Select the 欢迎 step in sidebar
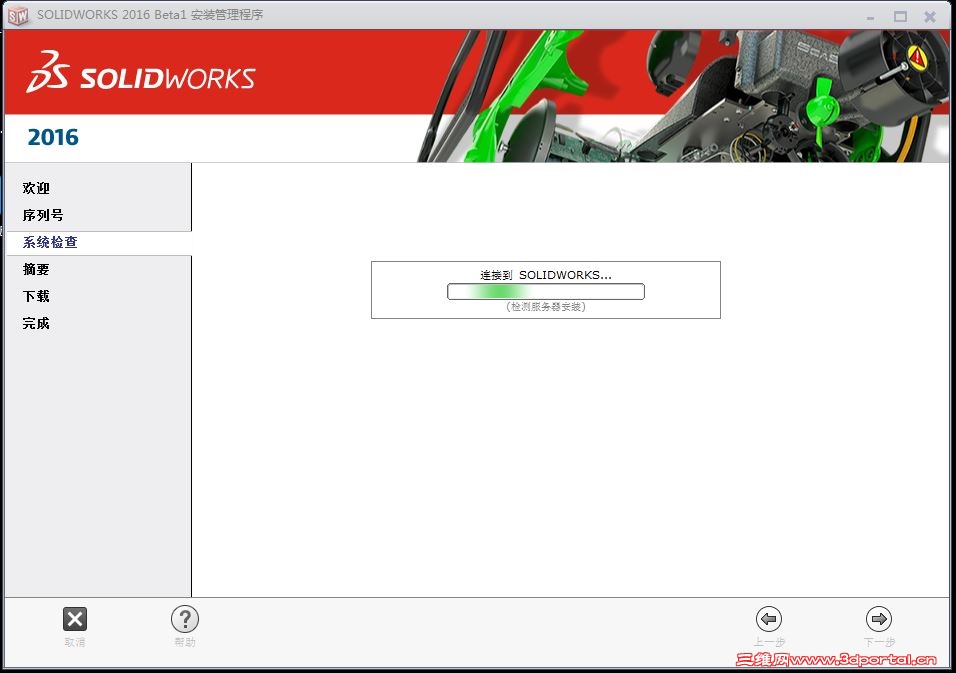The image size is (956, 673). coord(36,188)
